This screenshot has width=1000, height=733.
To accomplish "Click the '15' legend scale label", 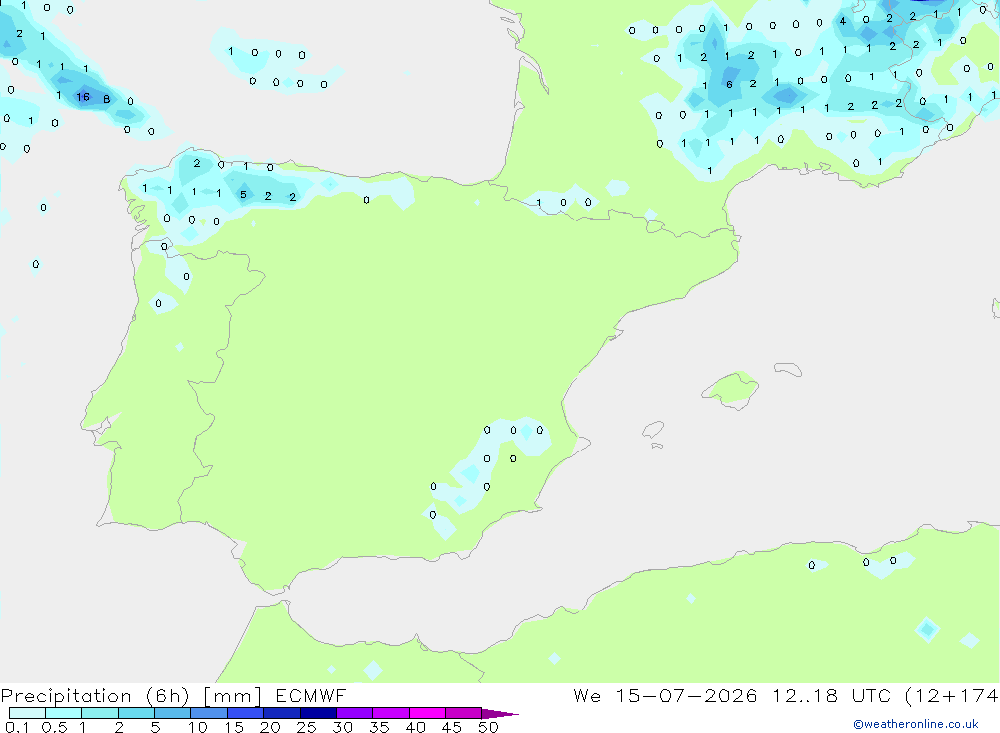I will tap(234, 727).
